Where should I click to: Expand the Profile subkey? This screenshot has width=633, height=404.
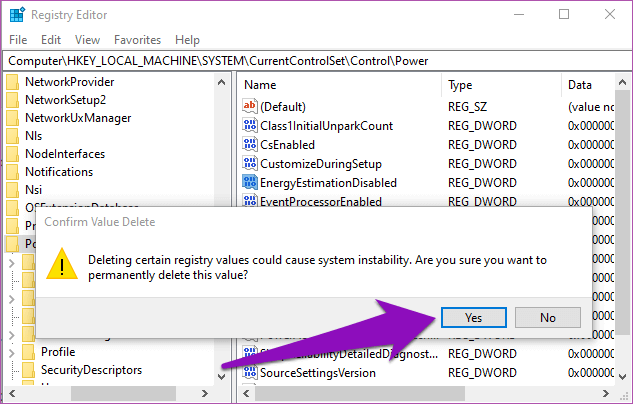coord(12,353)
